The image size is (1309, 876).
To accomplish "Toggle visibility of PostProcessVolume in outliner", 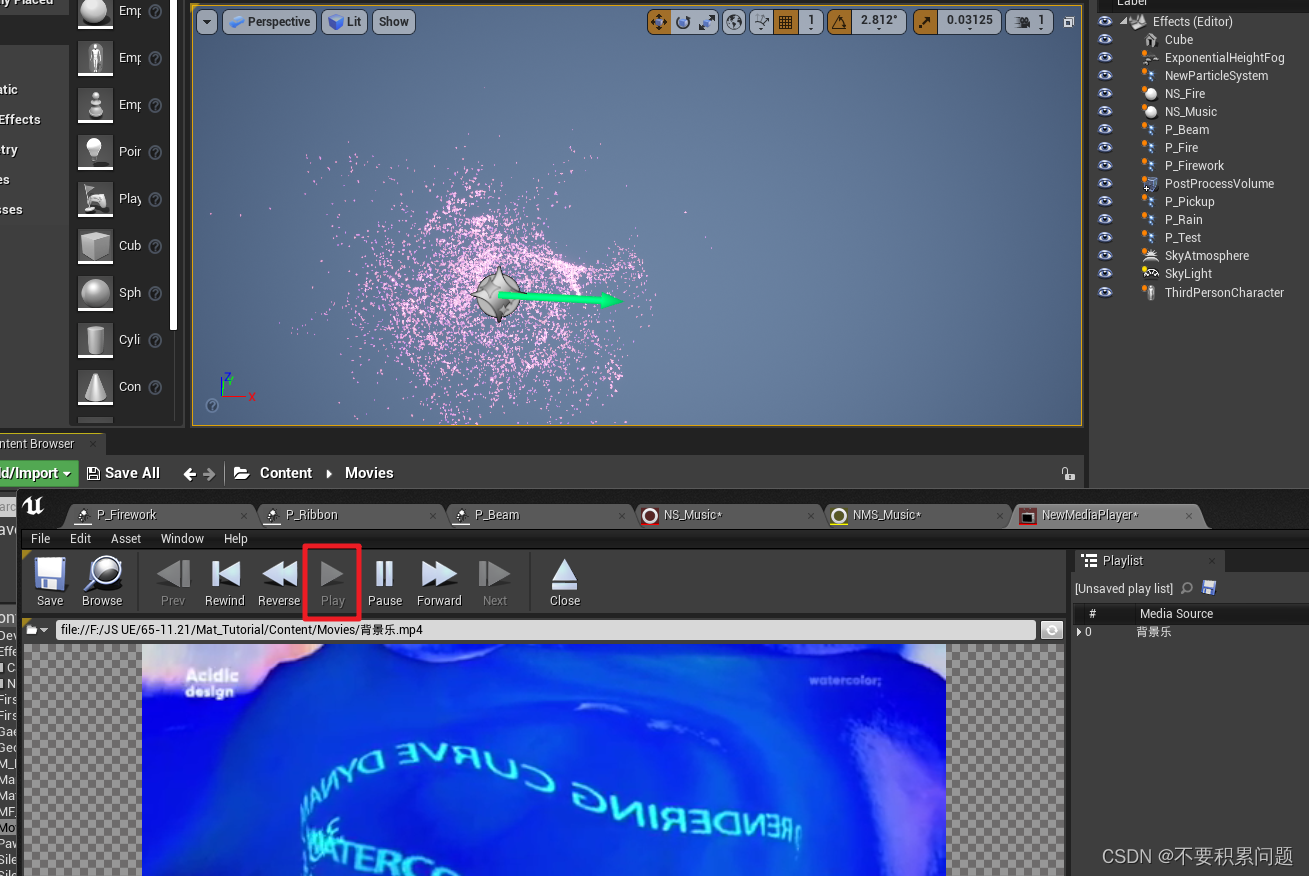I will click(1105, 184).
